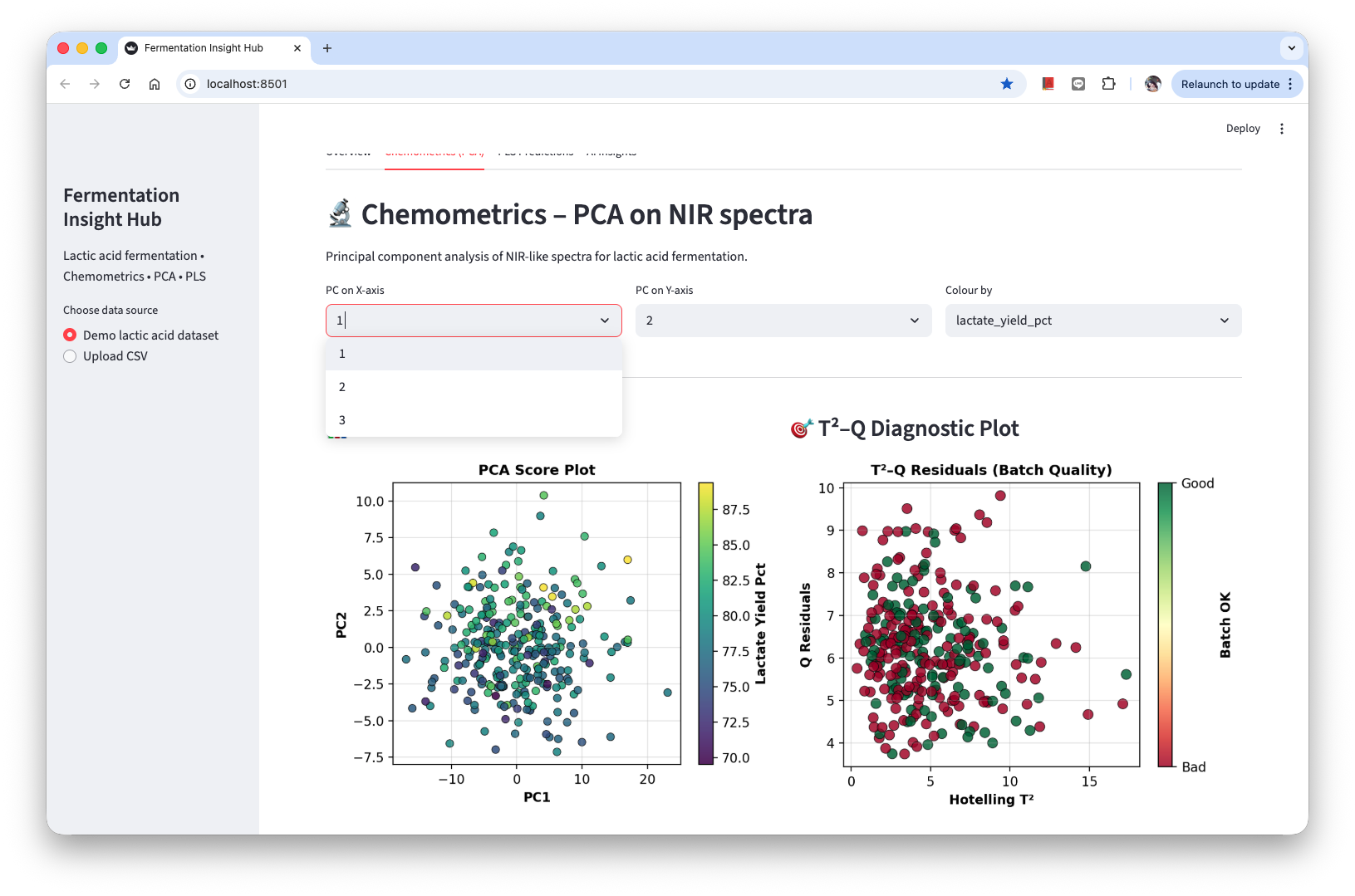
Task: Click the 'PC on Y-axis' label
Action: (664, 291)
